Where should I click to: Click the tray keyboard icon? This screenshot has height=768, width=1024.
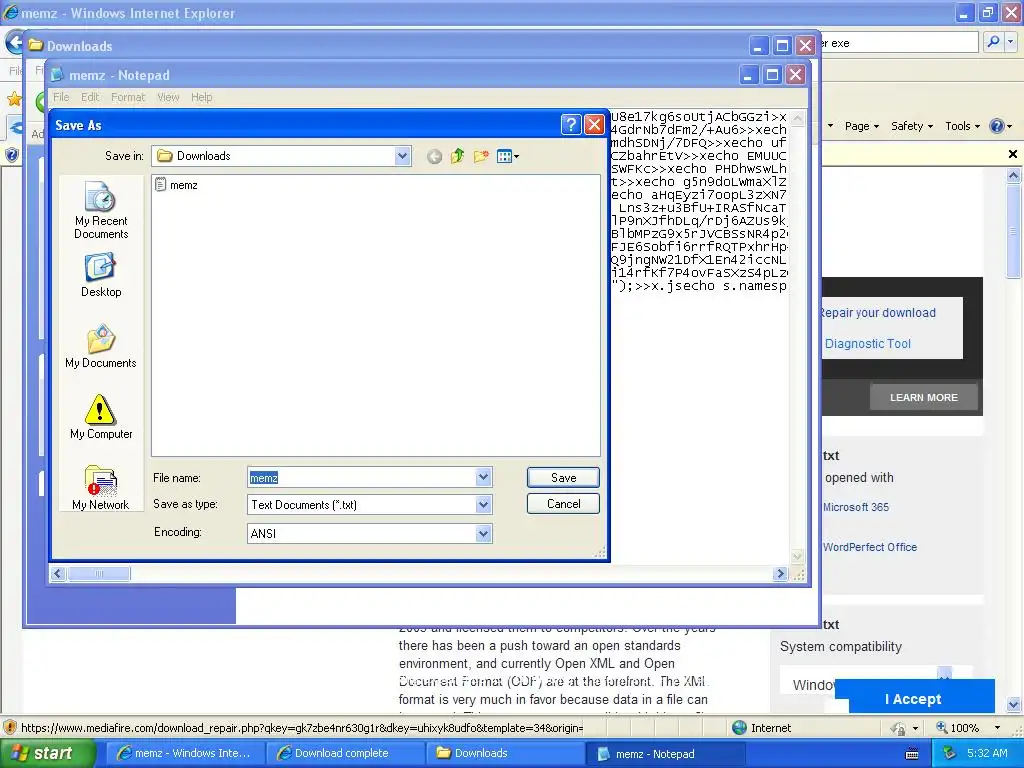(912, 754)
